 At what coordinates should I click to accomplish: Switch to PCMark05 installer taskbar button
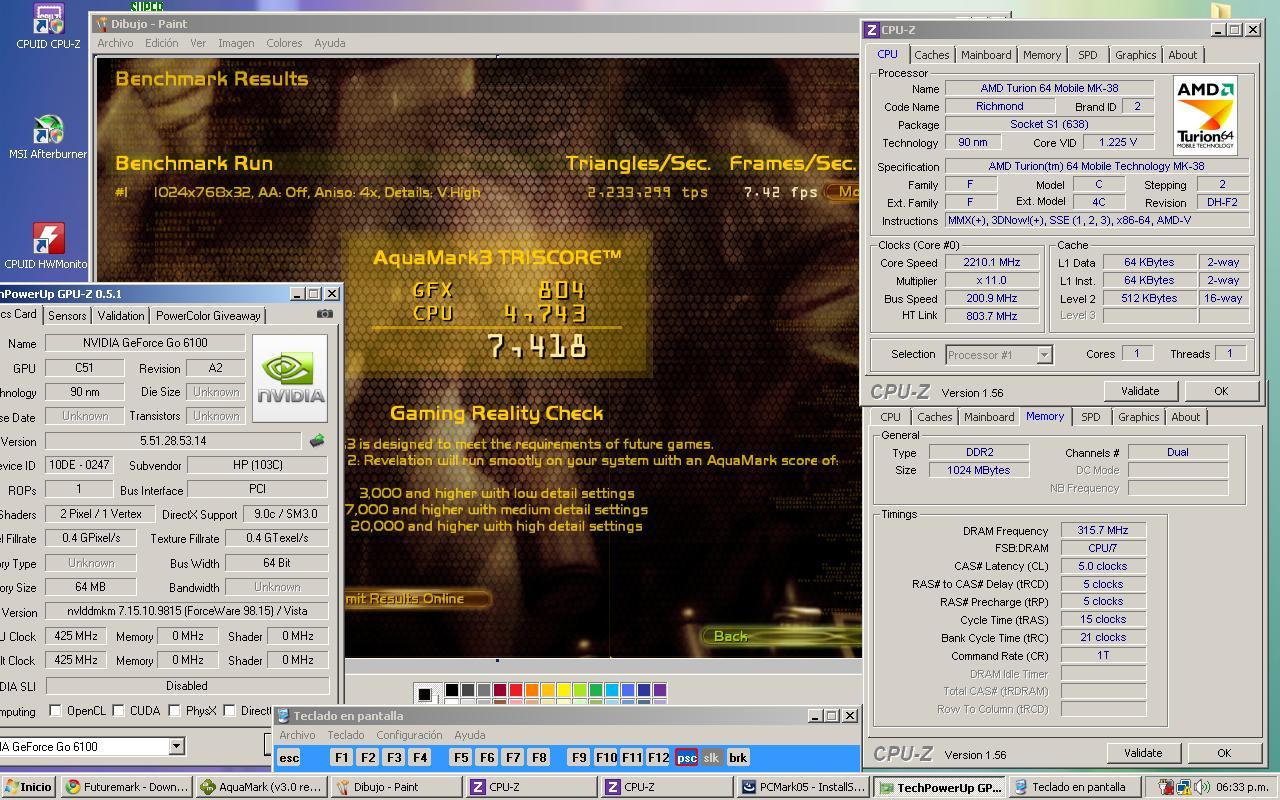click(x=804, y=787)
